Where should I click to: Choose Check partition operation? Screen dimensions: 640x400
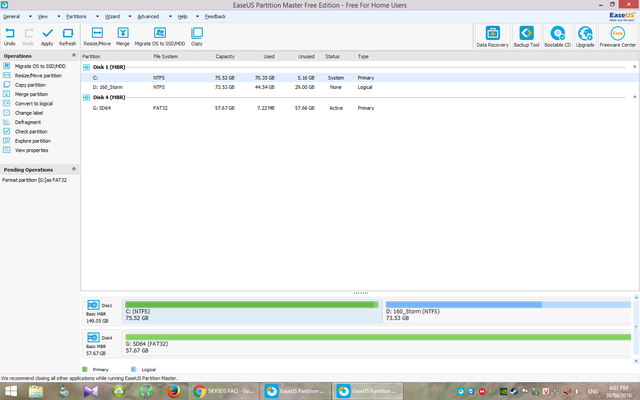(31, 132)
